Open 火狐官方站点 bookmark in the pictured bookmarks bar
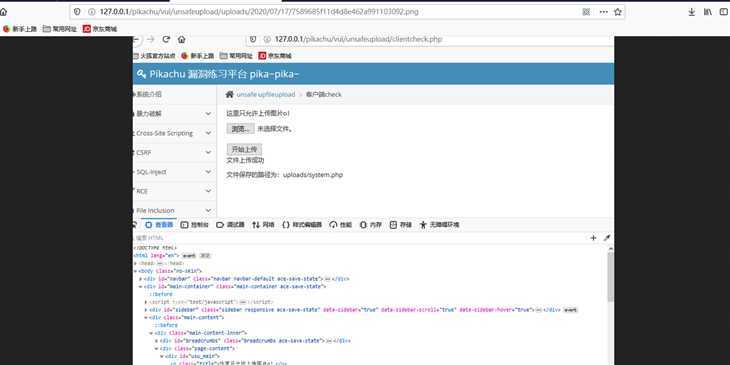 click(x=155, y=56)
